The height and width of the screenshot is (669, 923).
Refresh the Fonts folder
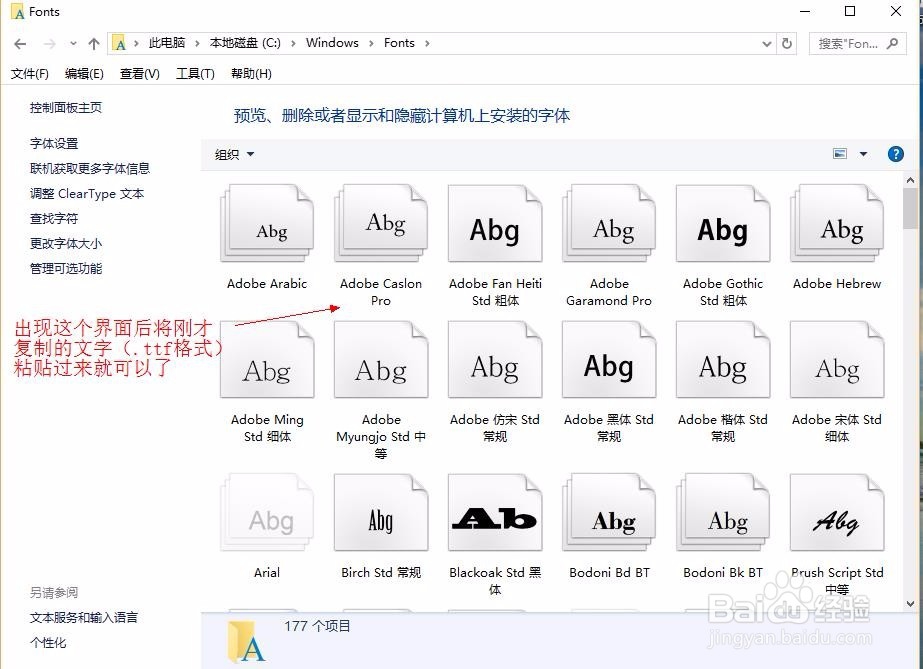pyautogui.click(x=787, y=44)
